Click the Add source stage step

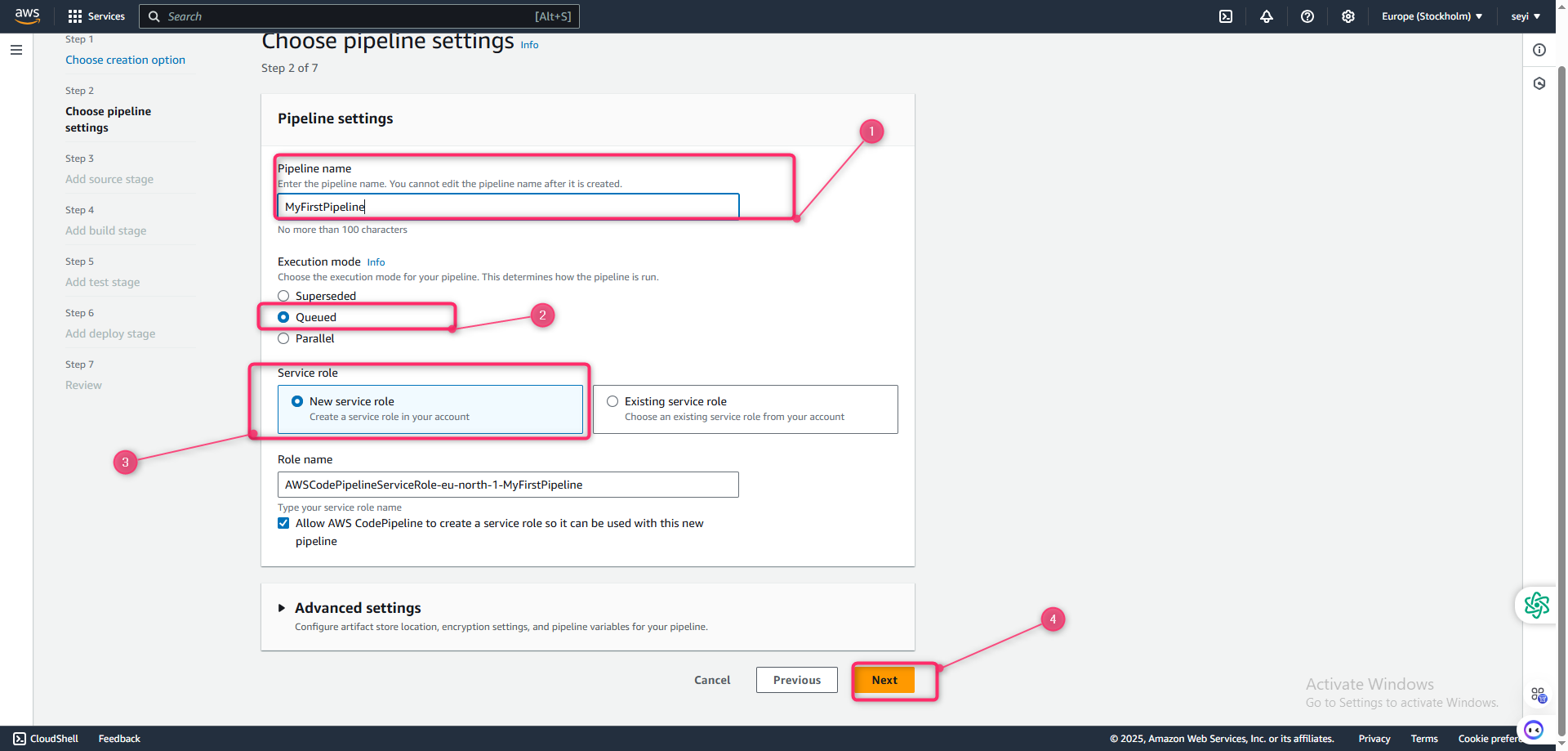109,179
